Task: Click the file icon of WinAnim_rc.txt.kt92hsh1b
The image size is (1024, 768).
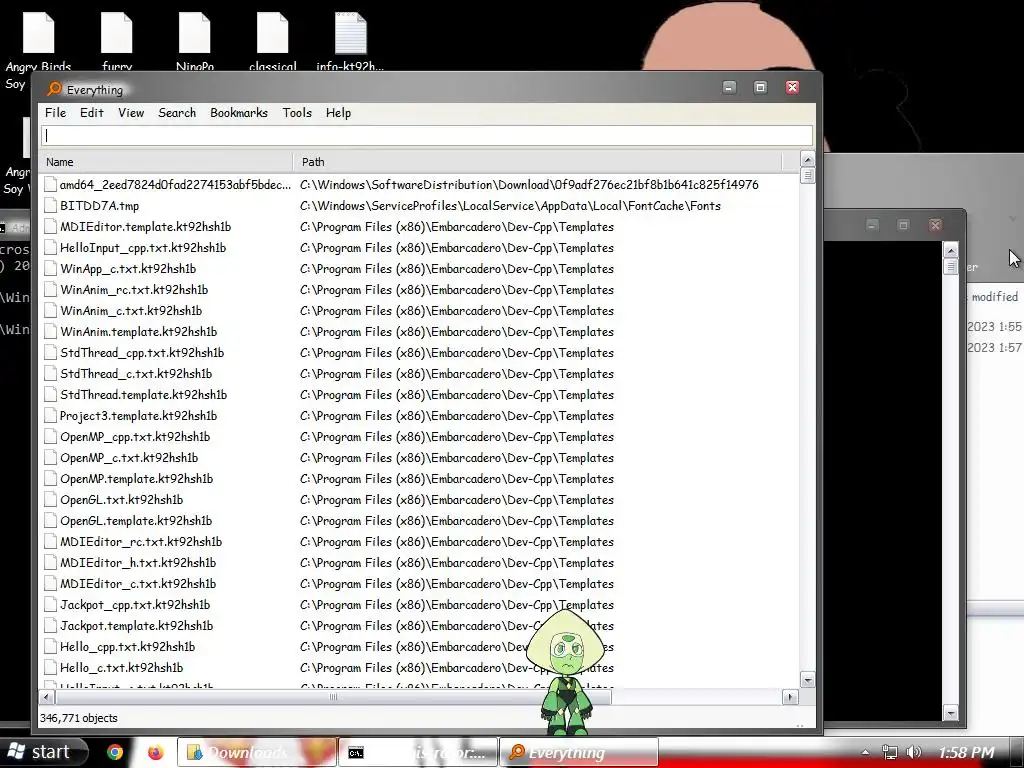Action: pyautogui.click(x=50, y=289)
